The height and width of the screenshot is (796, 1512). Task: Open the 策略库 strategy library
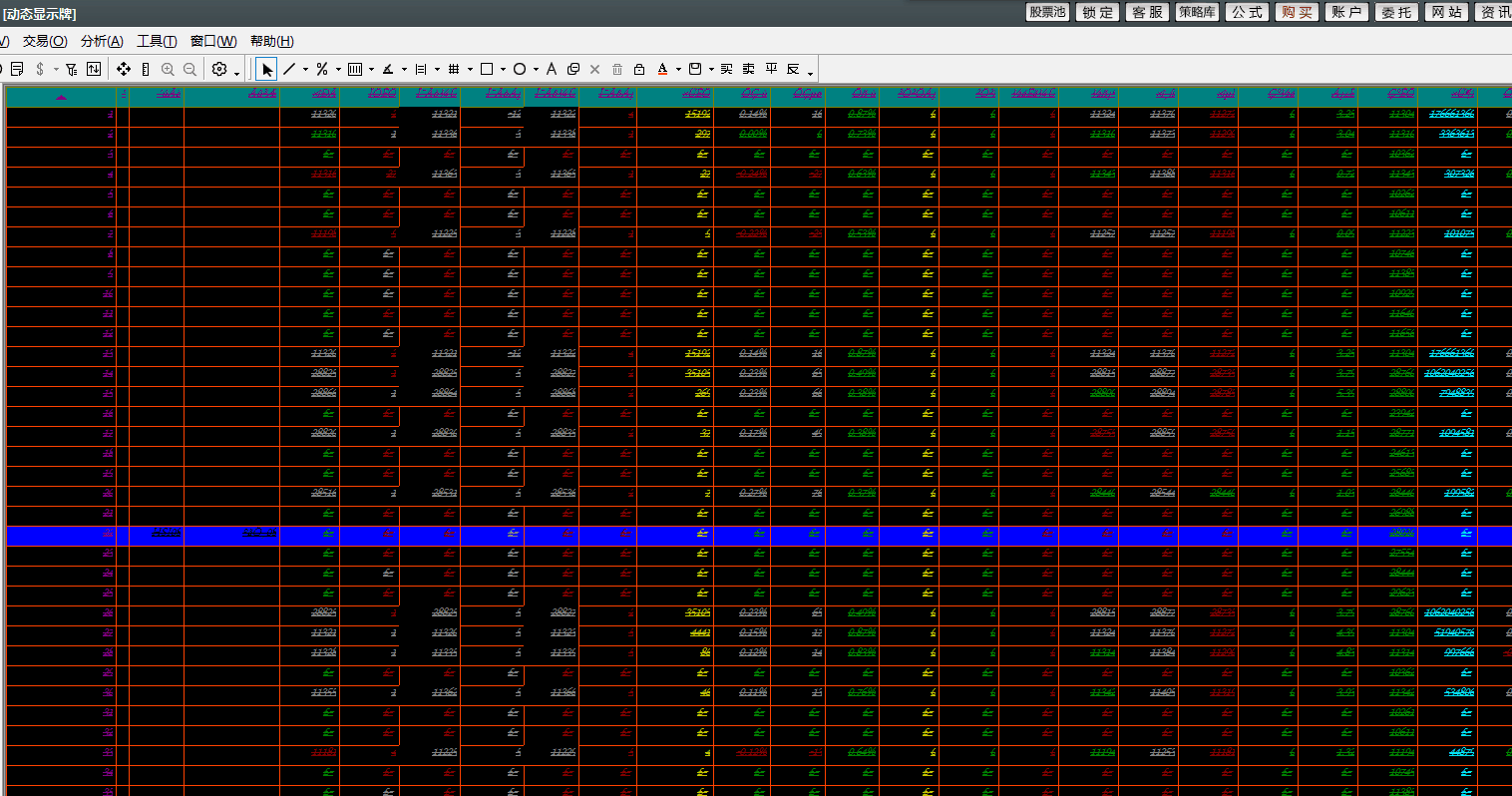[x=1197, y=12]
